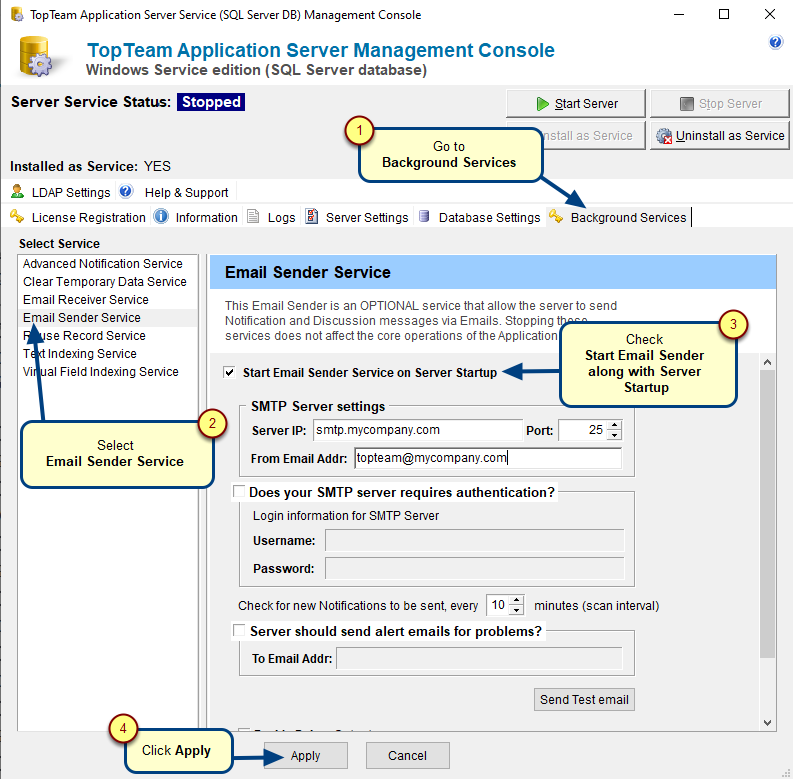Click the Port number field
Screen dimensions: 793x779
(583, 430)
